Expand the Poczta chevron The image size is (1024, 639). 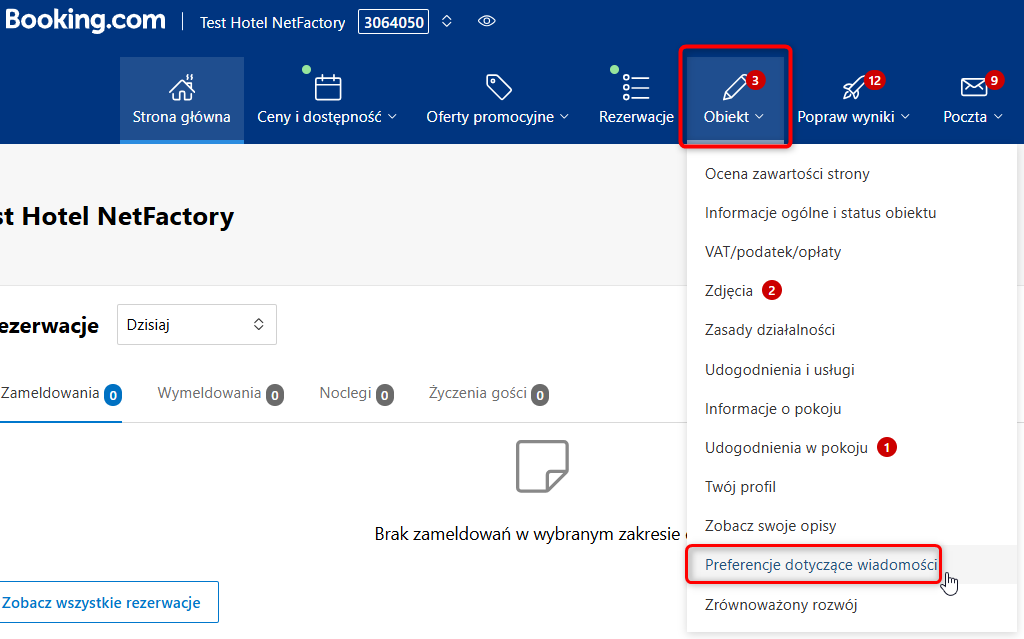pos(999,117)
